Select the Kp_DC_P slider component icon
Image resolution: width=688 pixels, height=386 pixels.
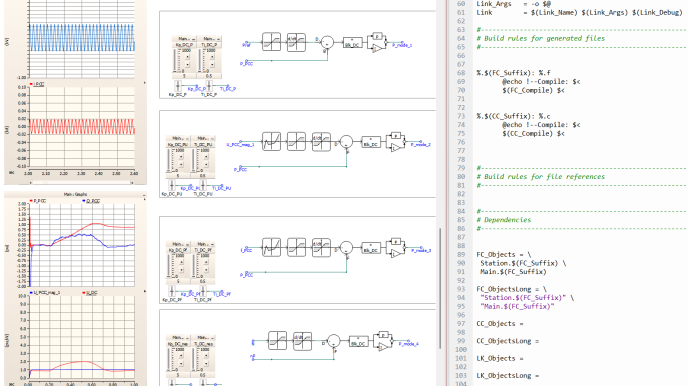178,86
